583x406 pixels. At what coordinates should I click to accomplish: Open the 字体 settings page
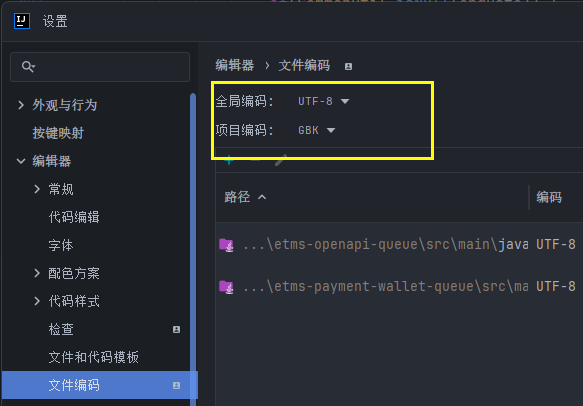point(61,245)
